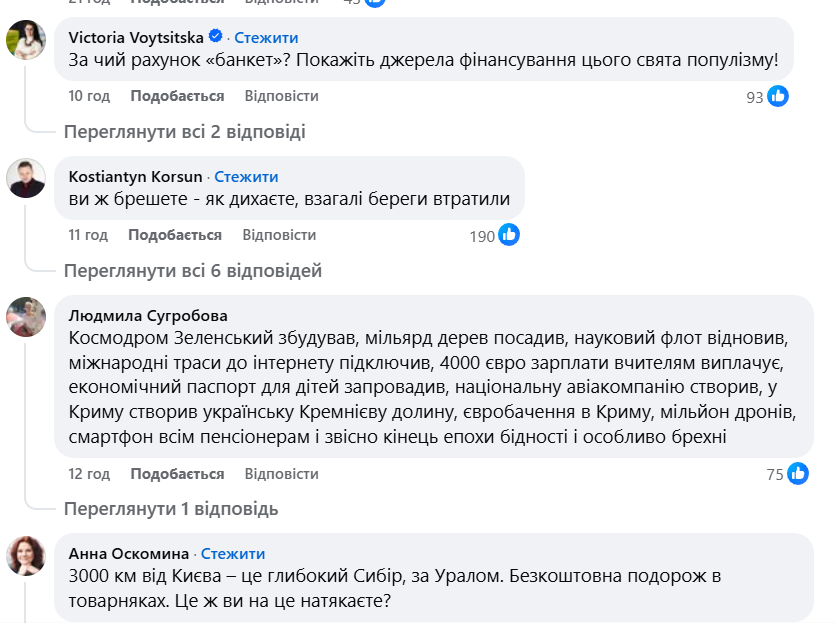Click verified badge next to Victoria Voytsitska
Image resolution: width=836 pixels, height=623 pixels.
(x=215, y=38)
